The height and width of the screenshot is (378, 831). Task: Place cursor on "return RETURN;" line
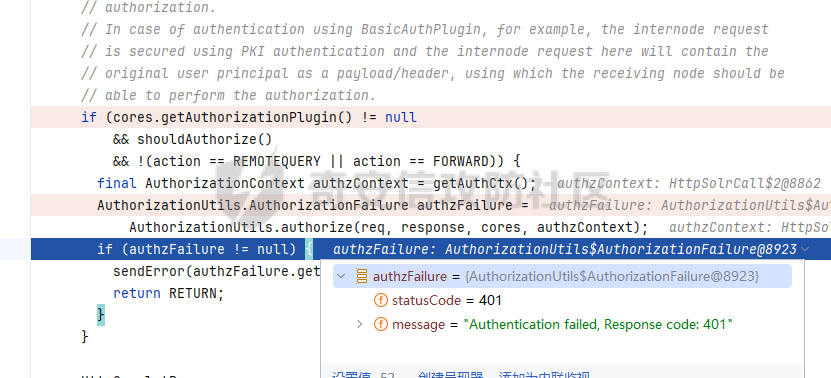pos(169,293)
